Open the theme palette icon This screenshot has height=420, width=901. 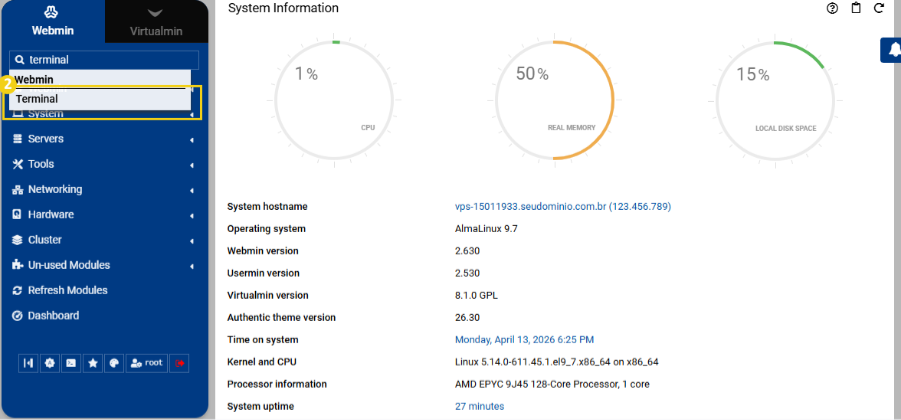(x=114, y=363)
